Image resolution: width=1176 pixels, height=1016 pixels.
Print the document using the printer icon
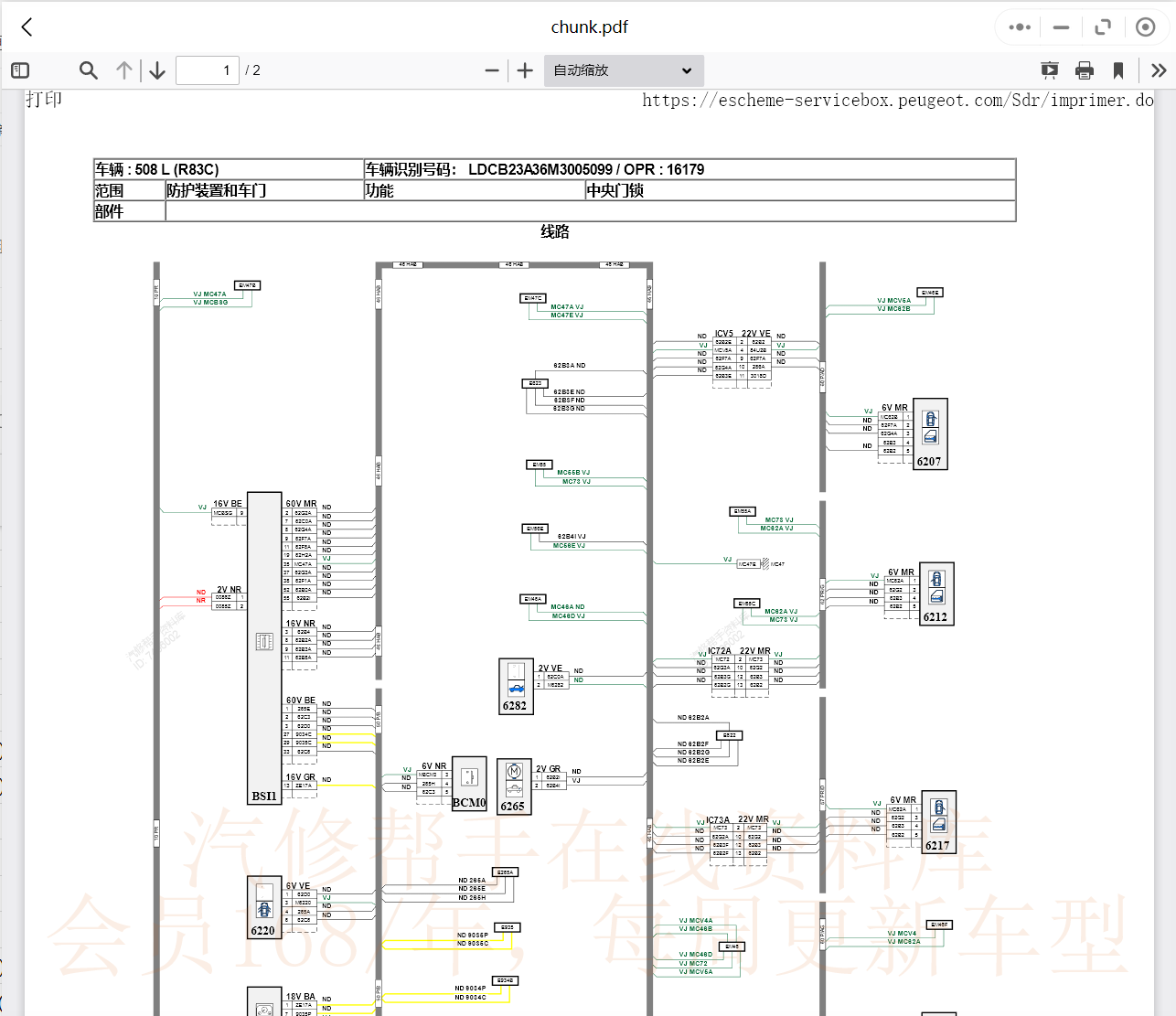[x=1085, y=70]
